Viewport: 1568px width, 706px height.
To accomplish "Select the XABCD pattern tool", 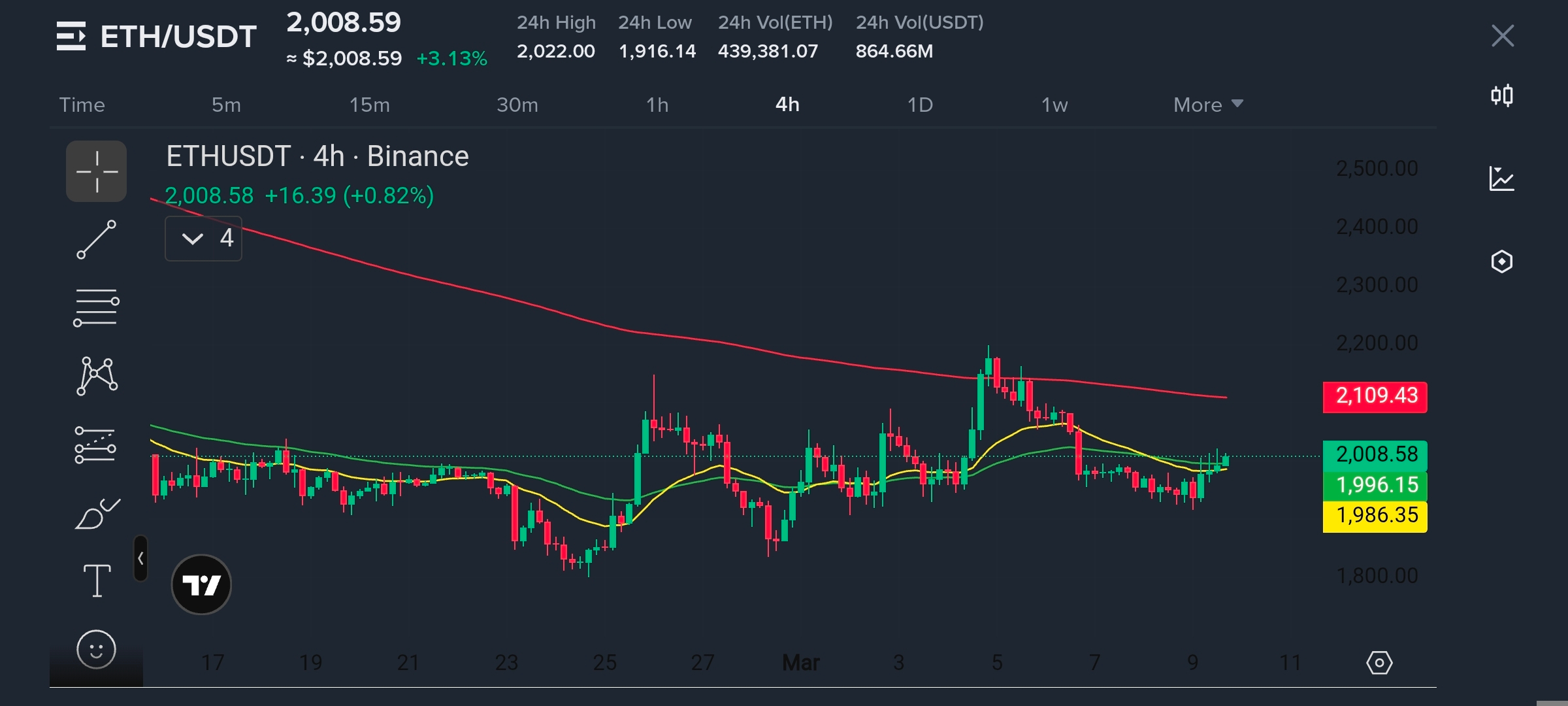I will pyautogui.click(x=97, y=376).
